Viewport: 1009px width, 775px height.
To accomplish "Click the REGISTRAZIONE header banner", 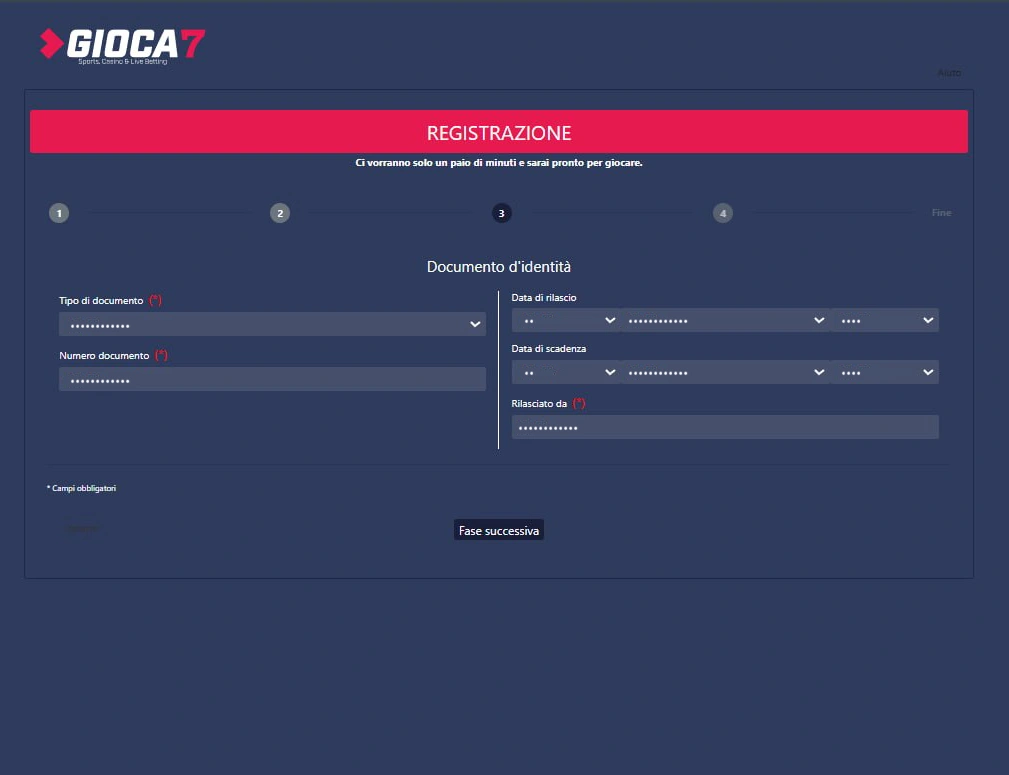I will pos(499,132).
